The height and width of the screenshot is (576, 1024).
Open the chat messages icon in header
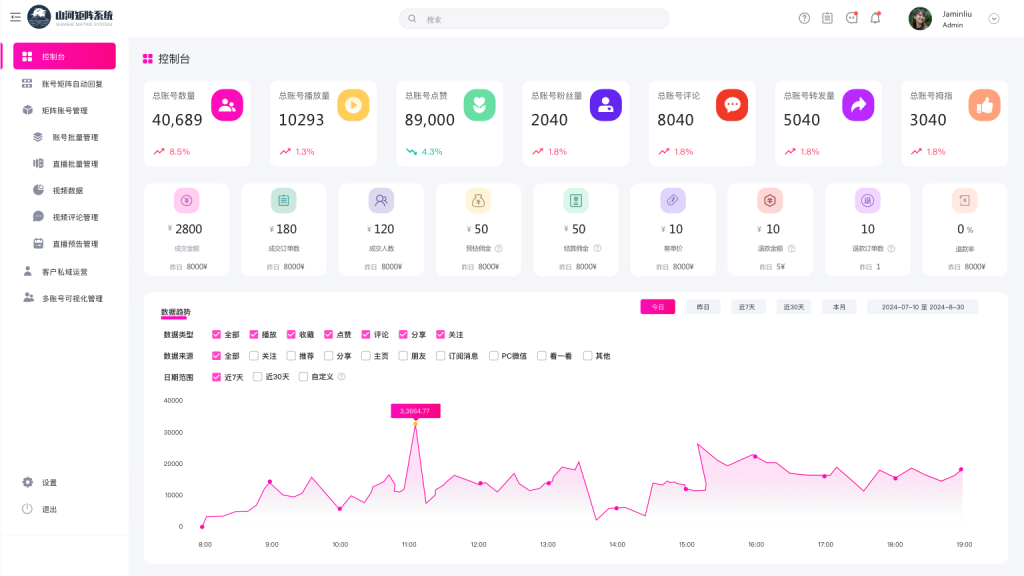[852, 18]
